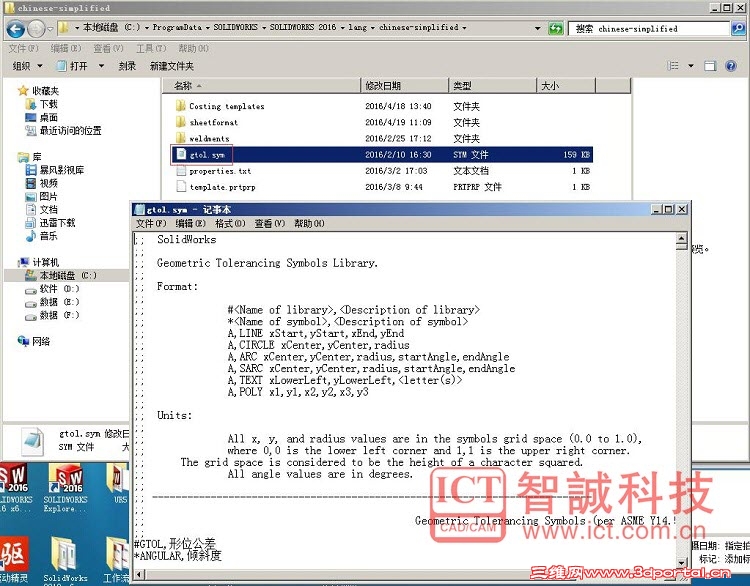Select 计算机 in the navigation pane
This screenshot has width=750, height=586.
coord(38,262)
